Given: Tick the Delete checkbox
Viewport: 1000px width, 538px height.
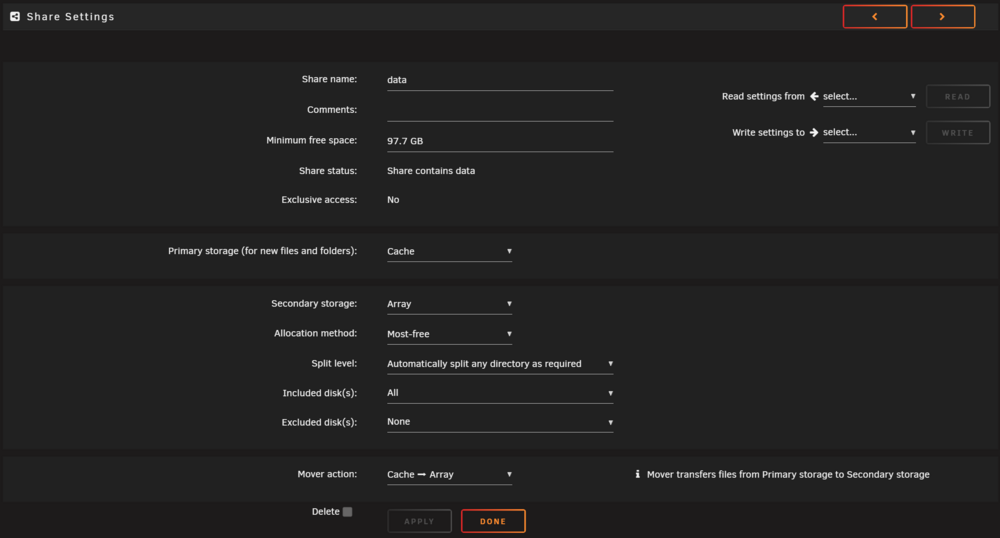Looking at the screenshot, I should coord(348,512).
